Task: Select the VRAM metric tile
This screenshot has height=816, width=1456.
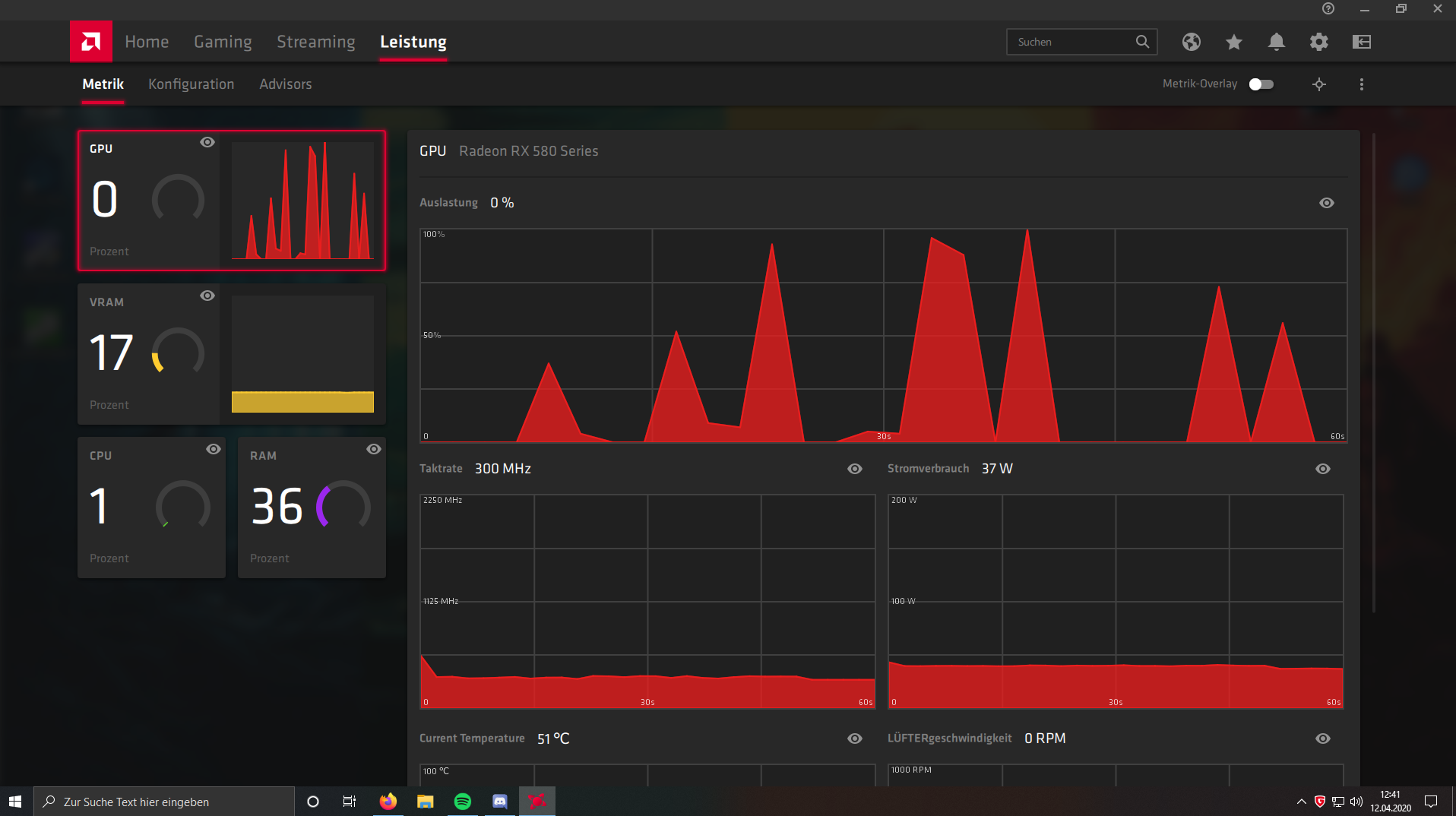Action: [x=232, y=354]
